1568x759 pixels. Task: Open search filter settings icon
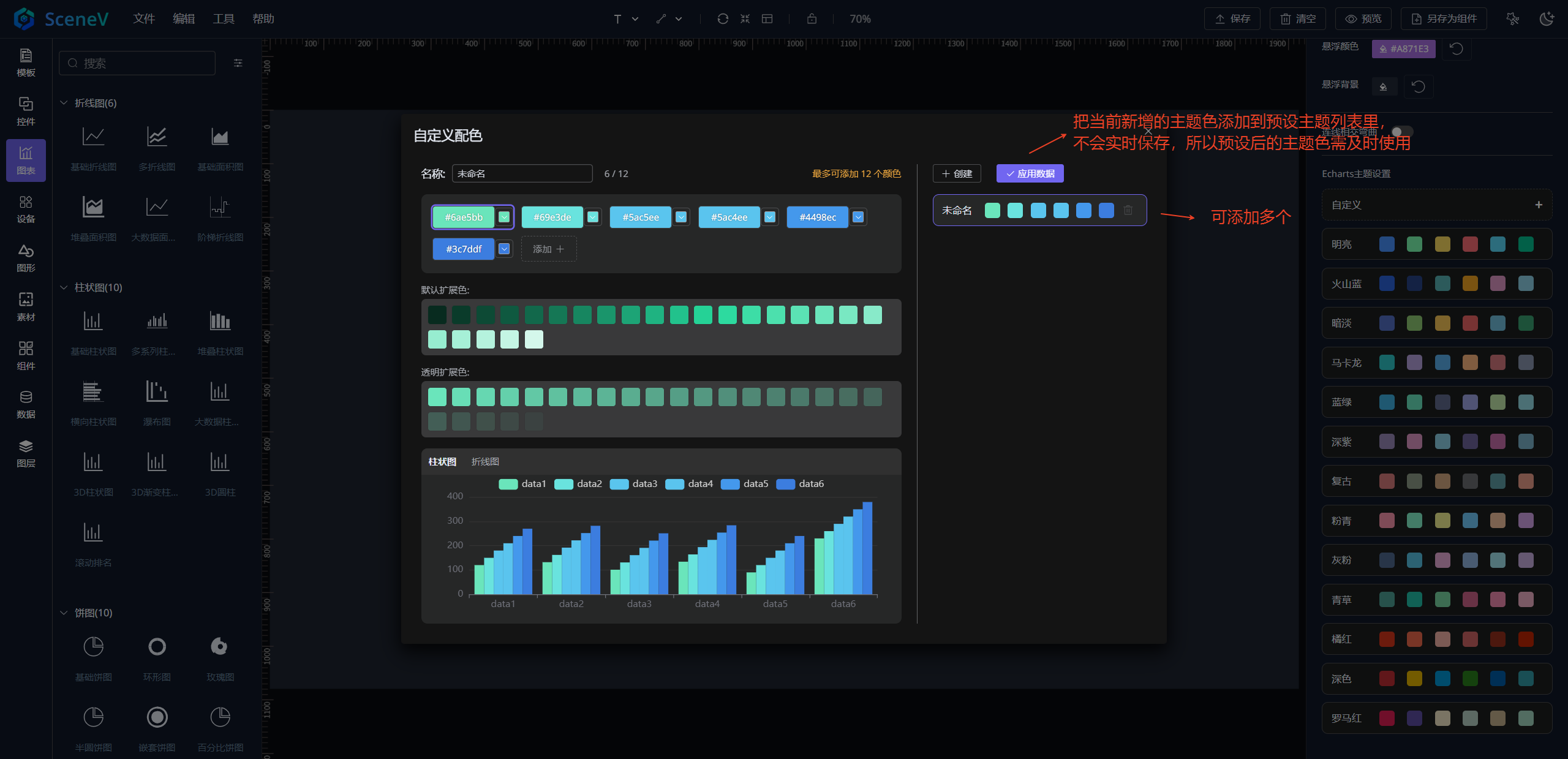[238, 63]
